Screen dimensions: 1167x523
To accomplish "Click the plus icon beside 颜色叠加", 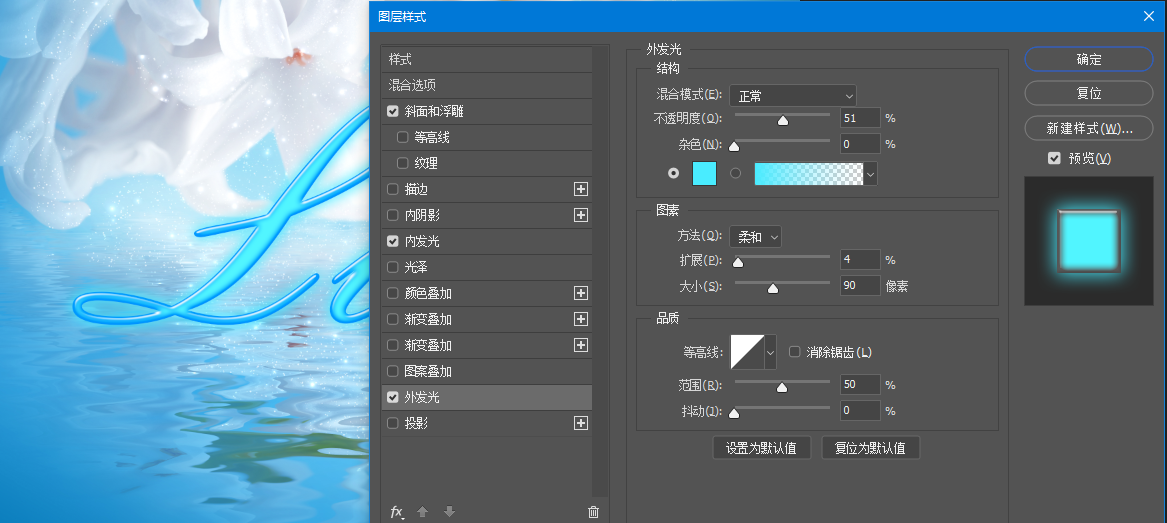I will [581, 293].
